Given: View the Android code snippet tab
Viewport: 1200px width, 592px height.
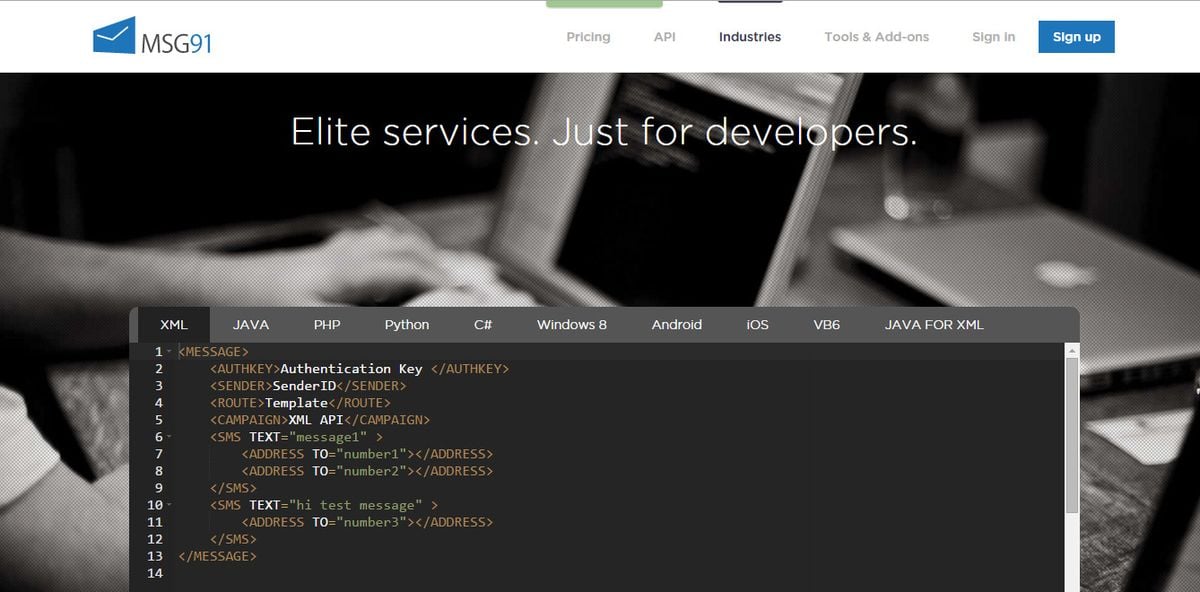Looking at the screenshot, I should pos(677,324).
